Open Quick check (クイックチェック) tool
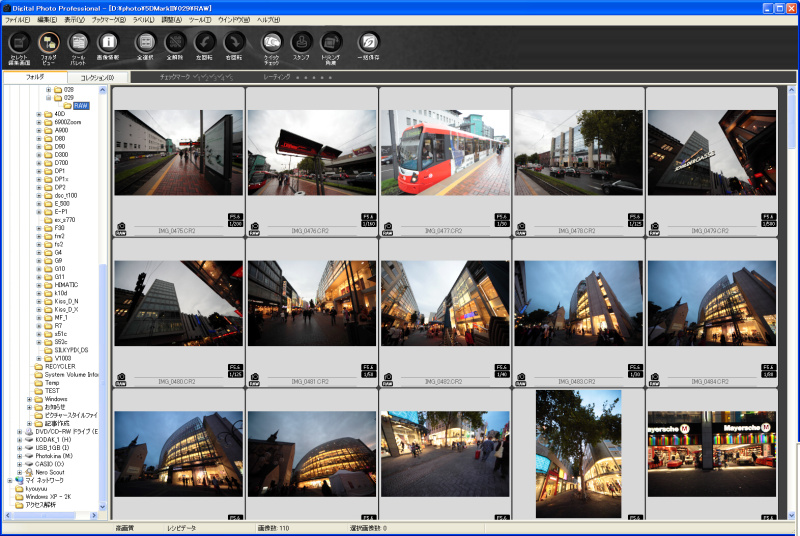This screenshot has height=536, width=800. [x=271, y=43]
